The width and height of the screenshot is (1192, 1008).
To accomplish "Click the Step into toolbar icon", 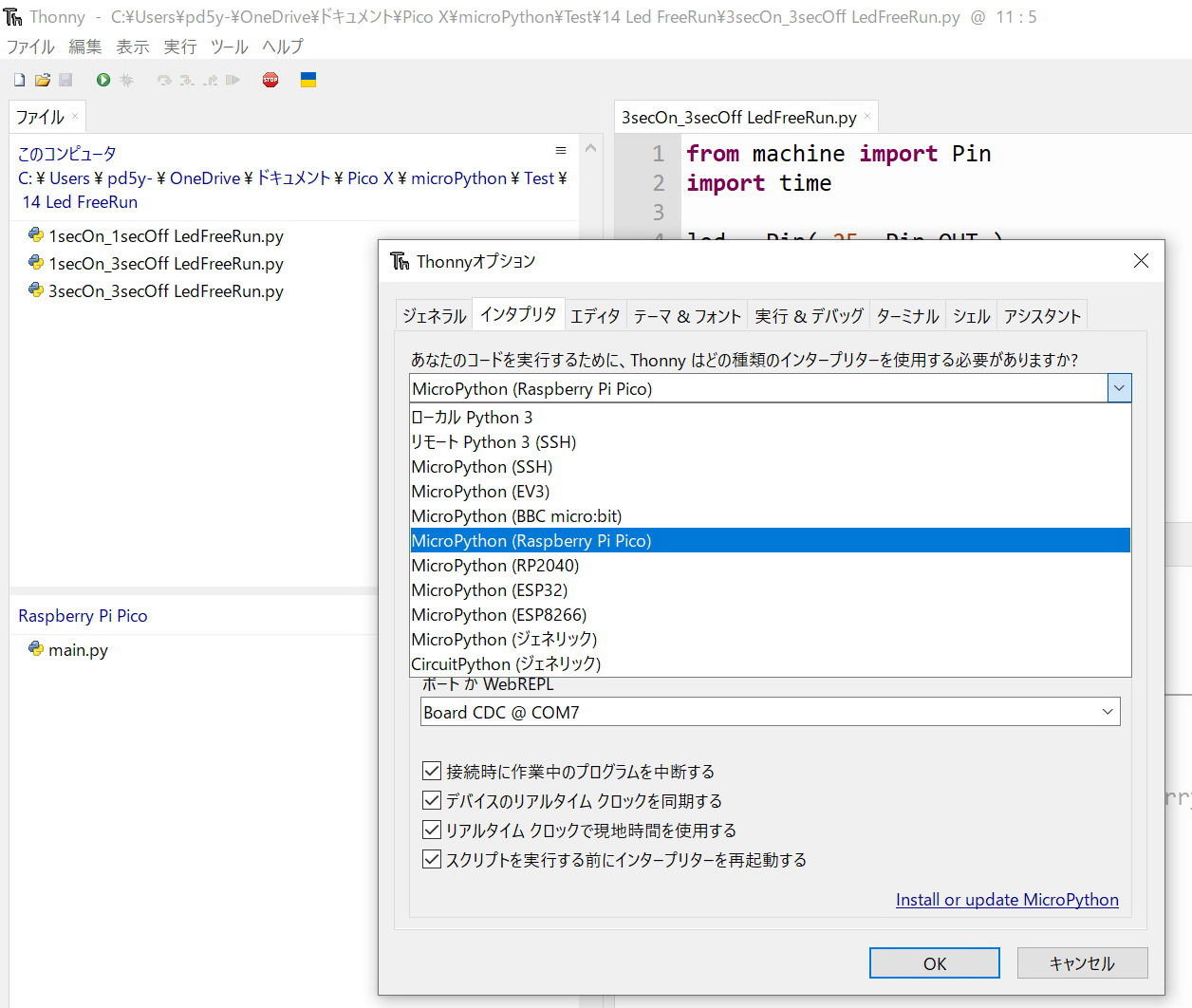I will (x=187, y=81).
